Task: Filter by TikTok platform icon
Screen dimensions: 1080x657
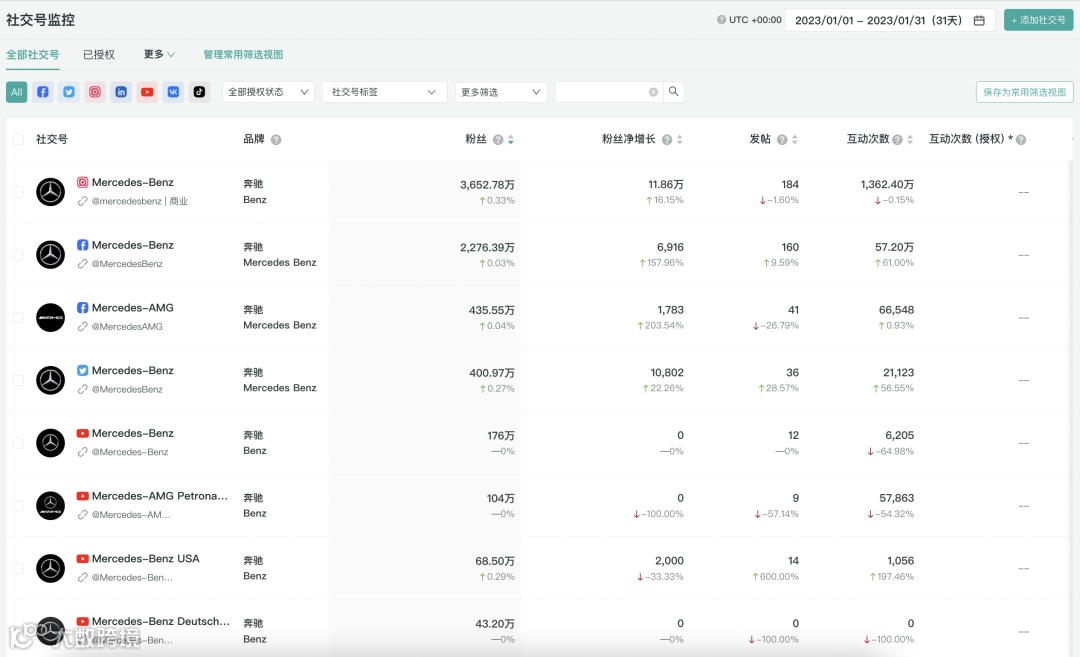Action: pos(199,92)
